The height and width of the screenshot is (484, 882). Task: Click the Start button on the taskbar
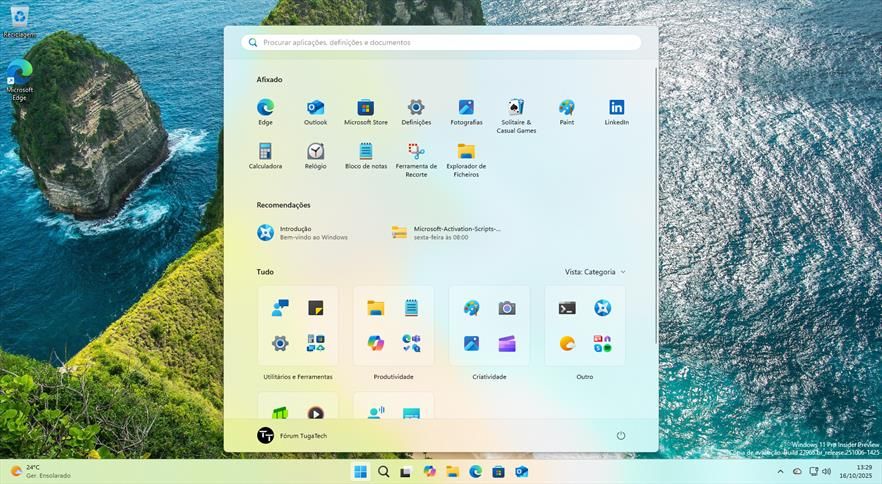361,472
